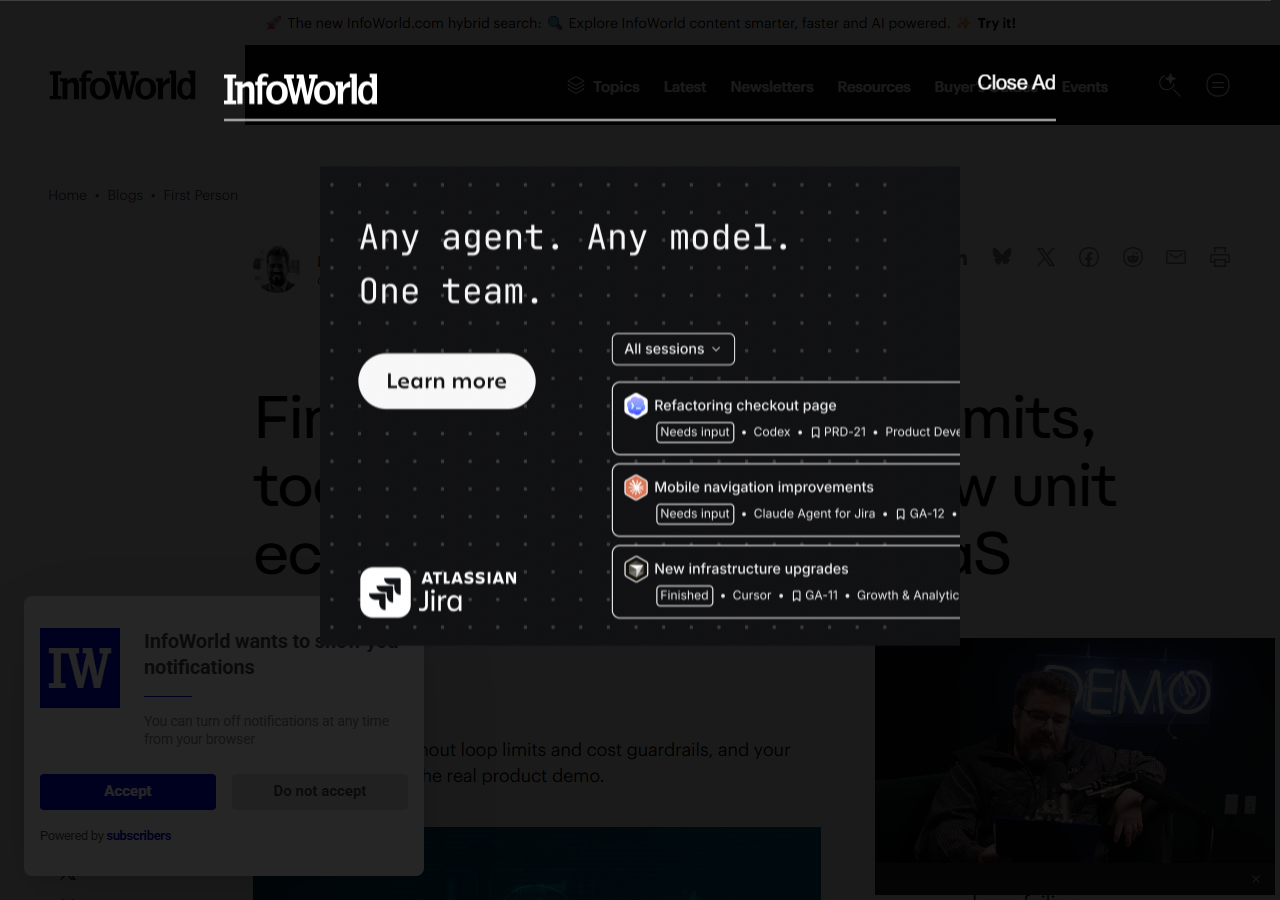Open the First Person breadcrumb

click(201, 195)
